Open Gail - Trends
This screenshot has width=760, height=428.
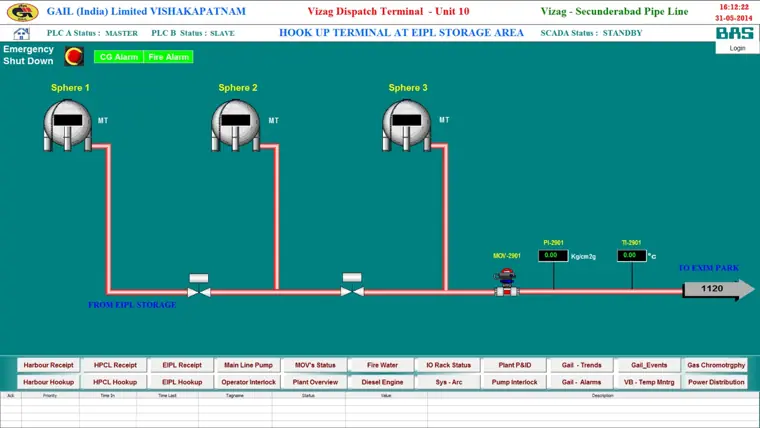(x=582, y=365)
